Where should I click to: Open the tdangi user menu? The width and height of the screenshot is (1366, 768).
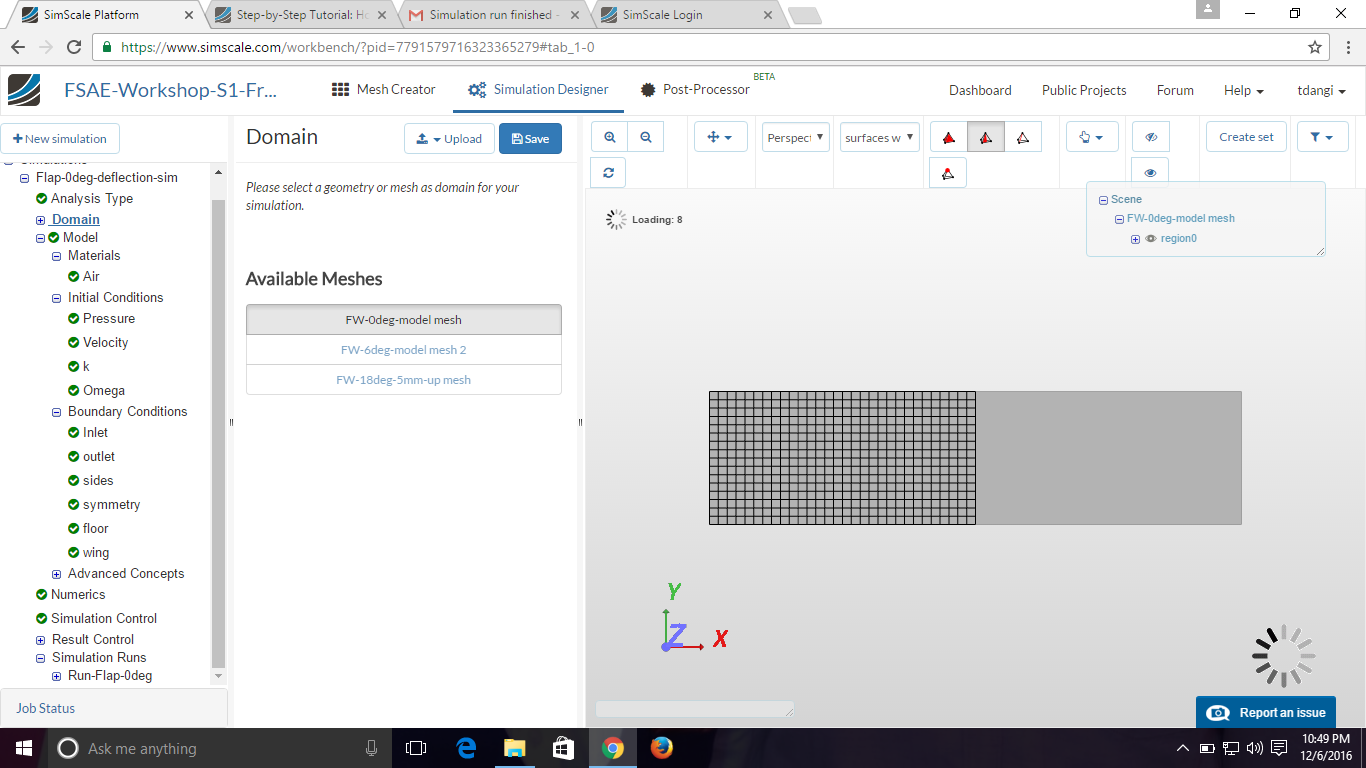click(1321, 90)
